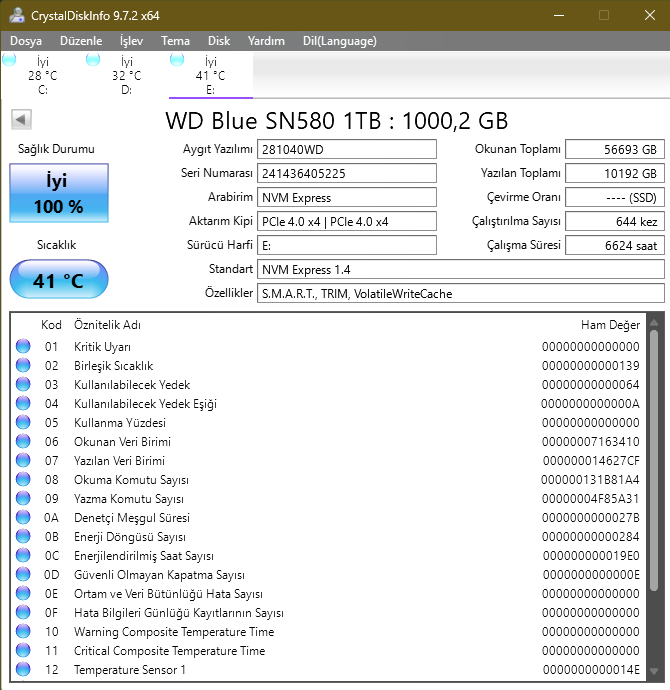Select the Okunan Veri Birimi attribute name
670x690 pixels.
point(122,441)
